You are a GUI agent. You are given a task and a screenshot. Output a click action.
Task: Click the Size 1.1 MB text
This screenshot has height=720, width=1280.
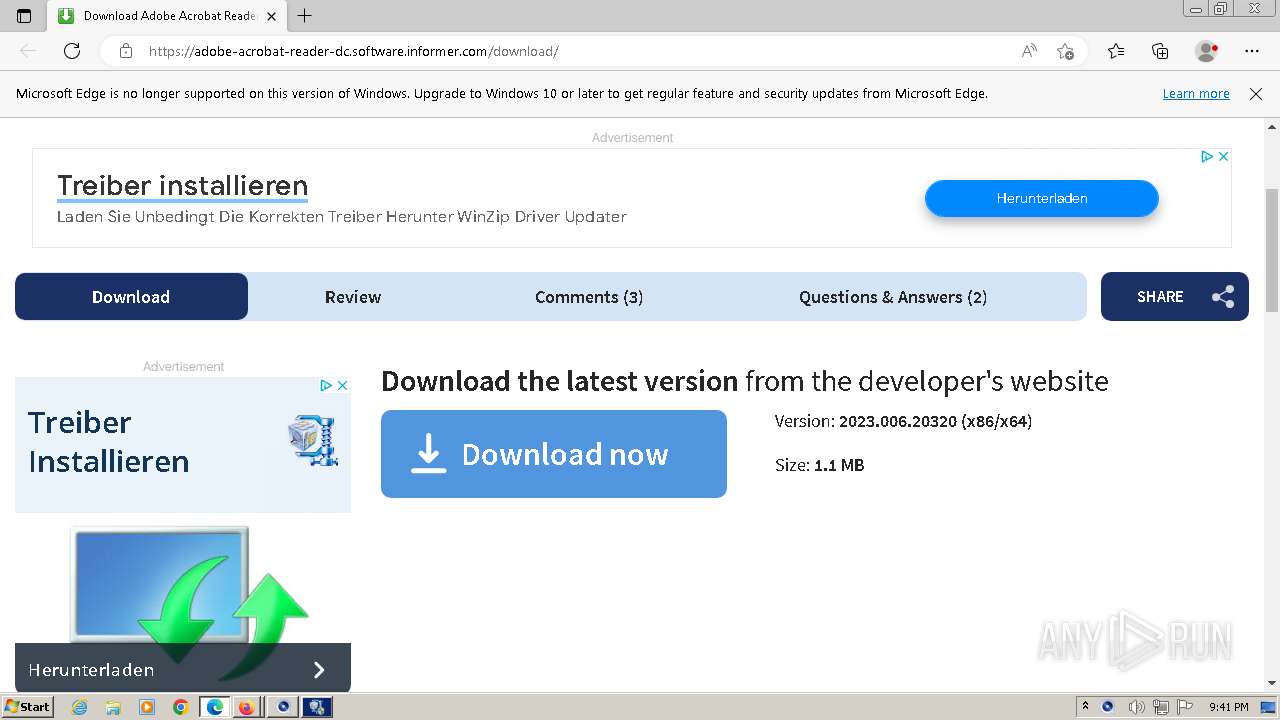tap(819, 465)
